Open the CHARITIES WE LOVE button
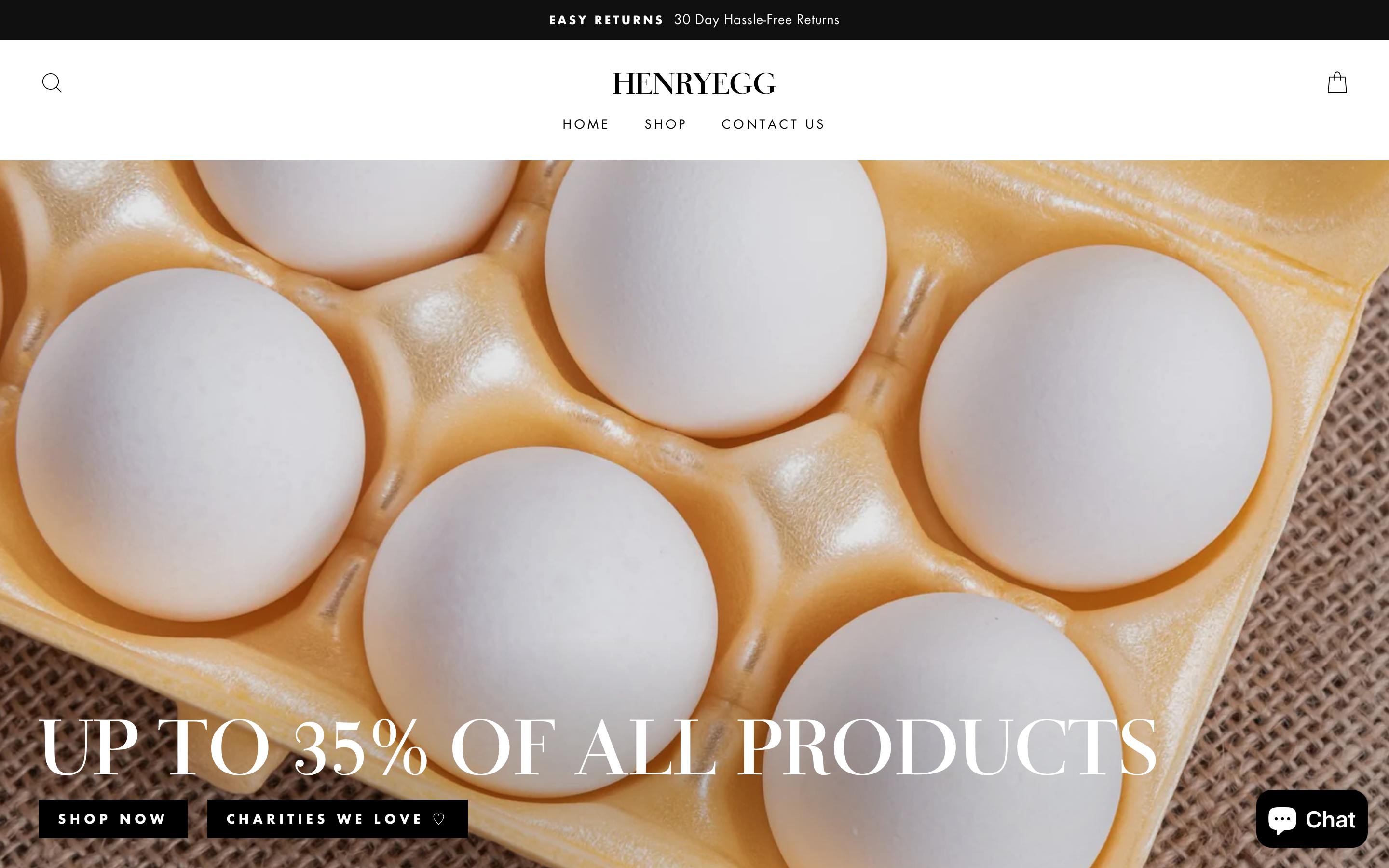 pyautogui.click(x=338, y=819)
